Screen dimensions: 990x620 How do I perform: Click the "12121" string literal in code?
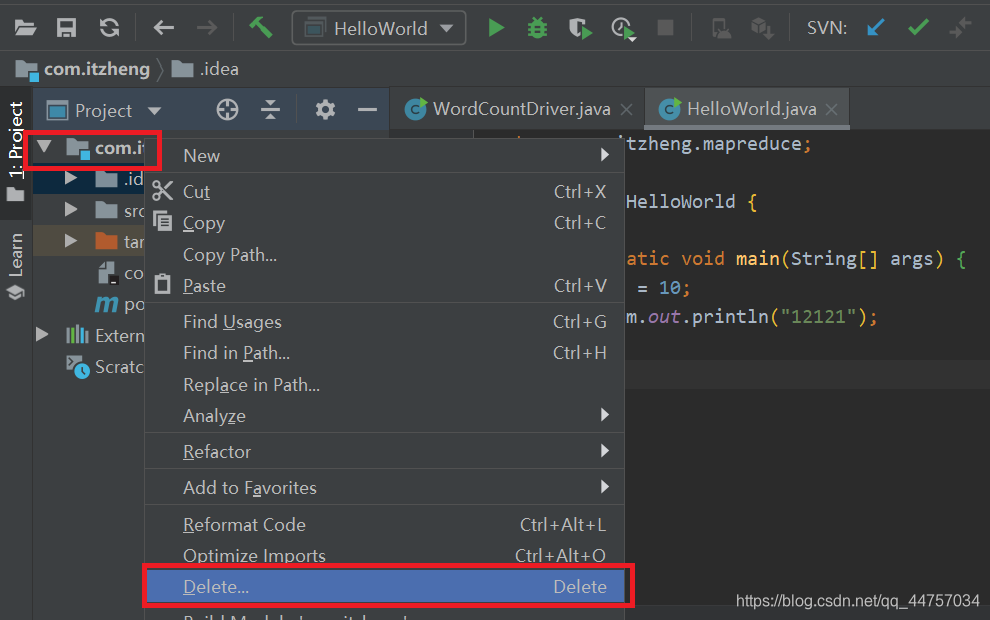pos(819,316)
